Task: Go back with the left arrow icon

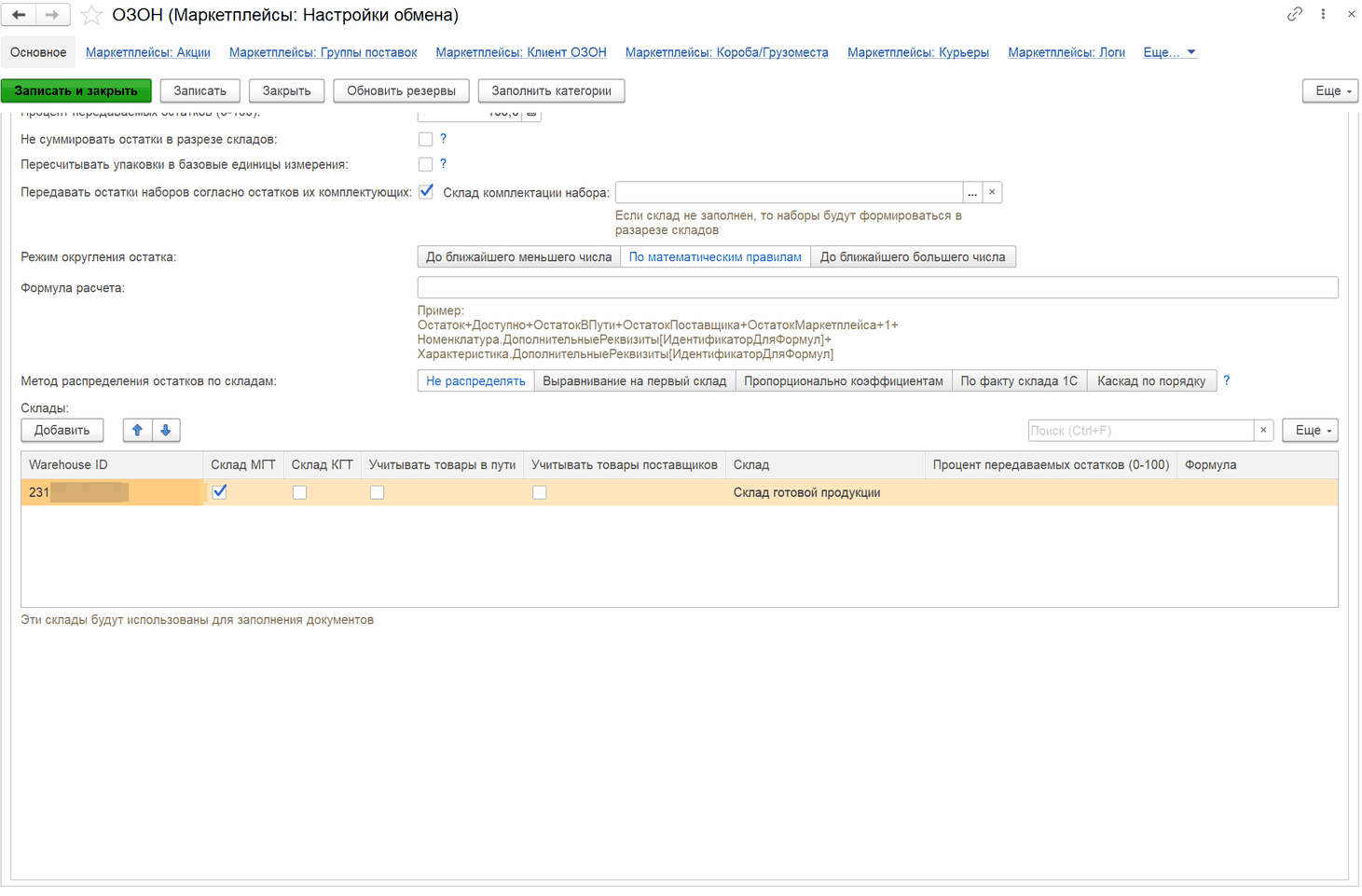Action: point(20,15)
